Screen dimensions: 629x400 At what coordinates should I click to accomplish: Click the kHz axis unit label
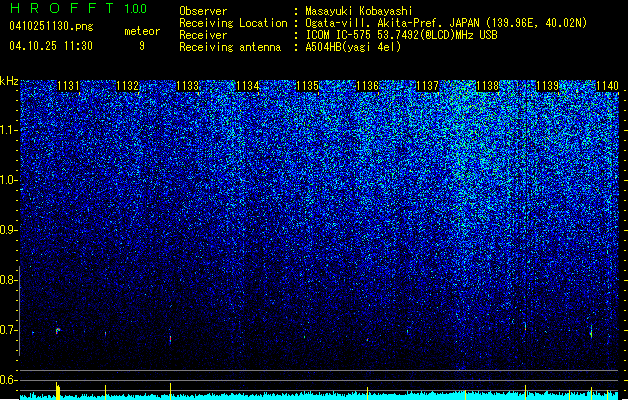9,81
